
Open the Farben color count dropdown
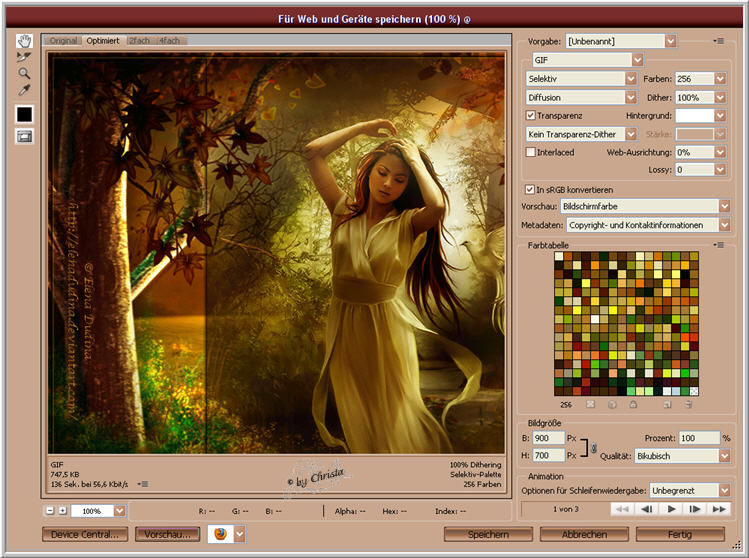720,78
